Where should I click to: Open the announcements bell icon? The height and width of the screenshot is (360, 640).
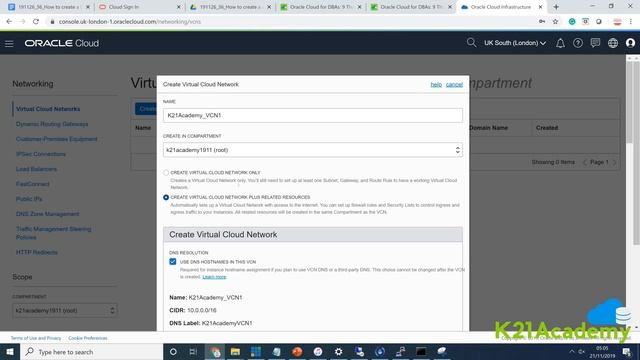pos(560,43)
